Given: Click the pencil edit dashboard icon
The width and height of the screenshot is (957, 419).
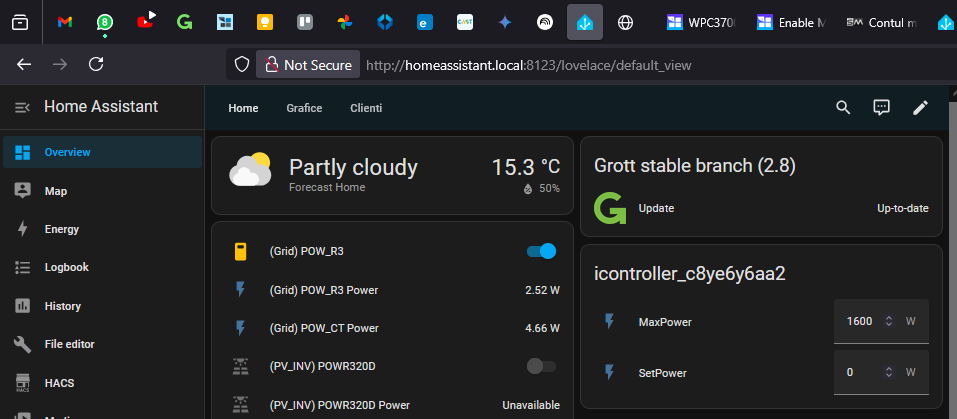Looking at the screenshot, I should pos(920,108).
